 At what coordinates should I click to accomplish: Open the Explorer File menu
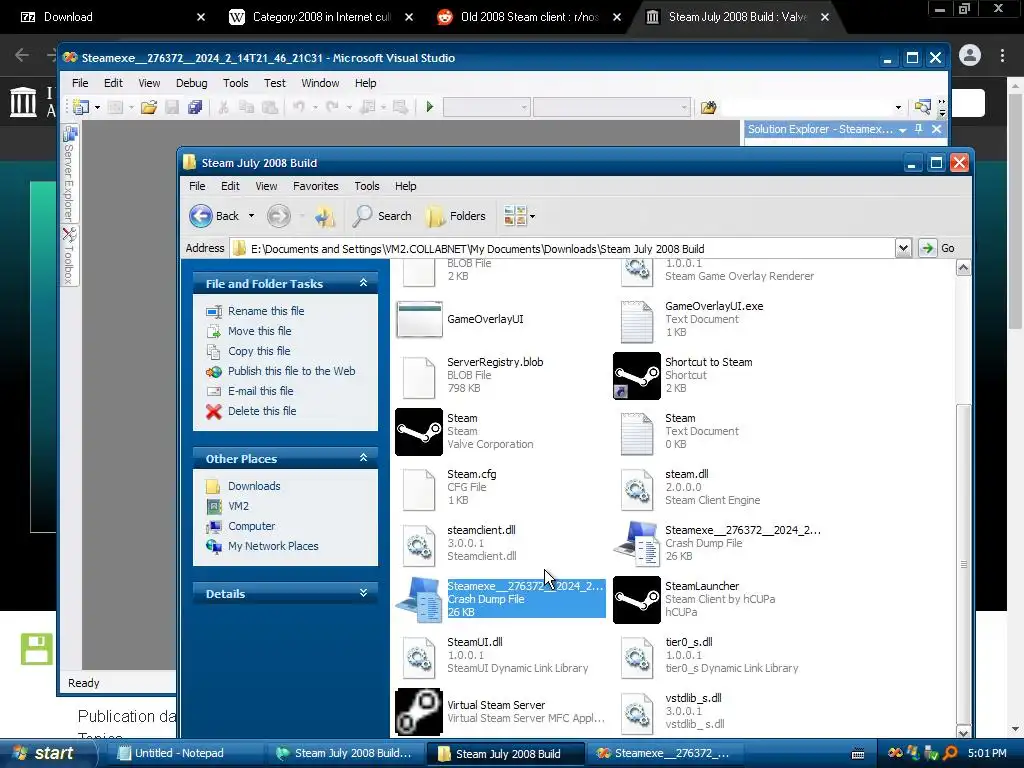pyautogui.click(x=197, y=186)
